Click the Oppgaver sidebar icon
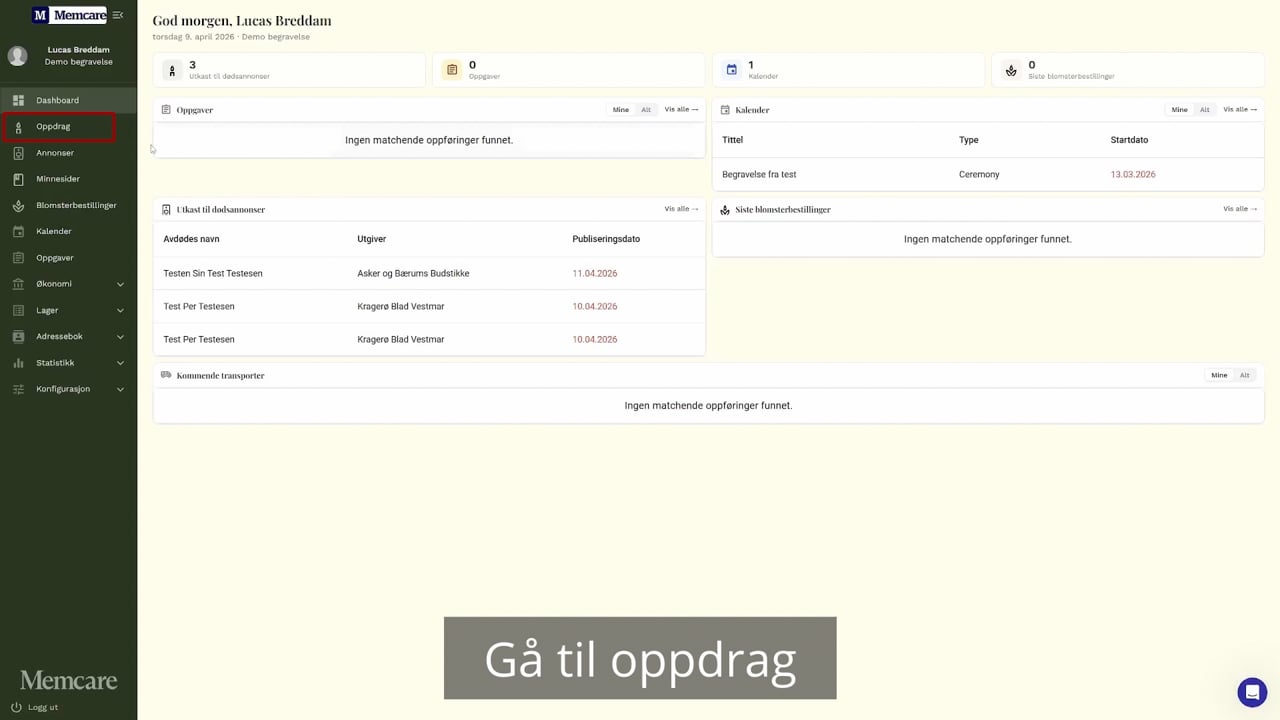 18,258
